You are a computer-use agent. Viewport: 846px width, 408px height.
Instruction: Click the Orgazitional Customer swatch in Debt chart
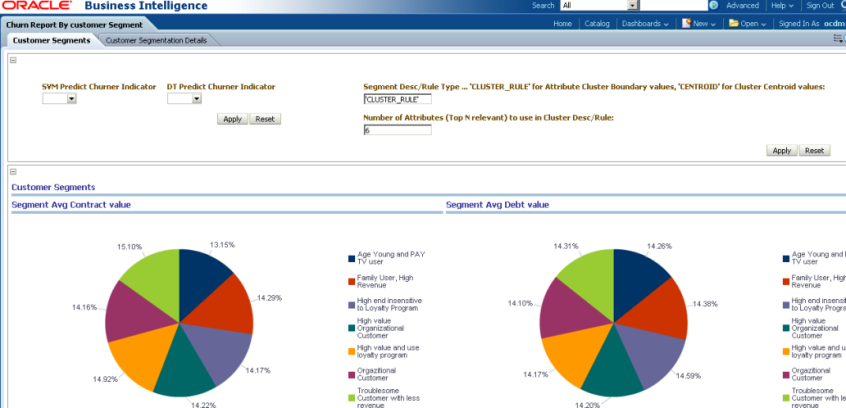[x=786, y=375]
